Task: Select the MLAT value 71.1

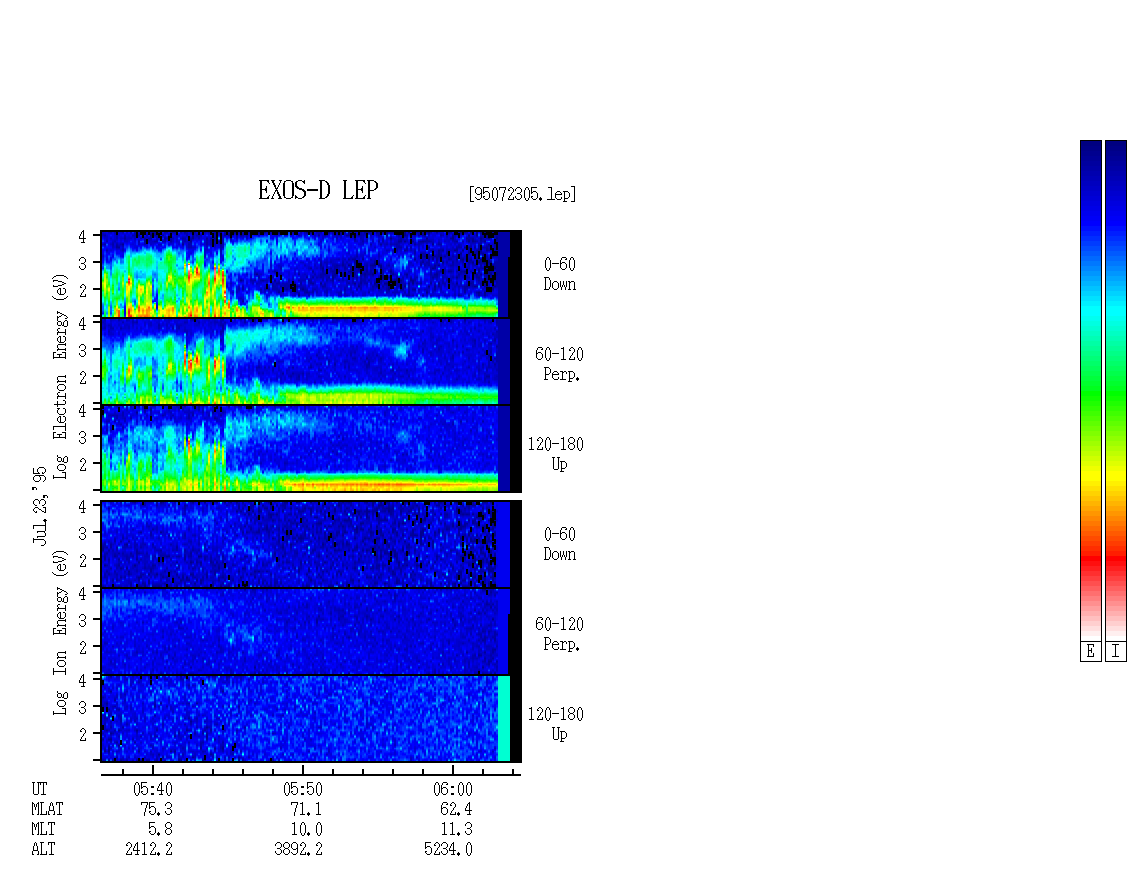Action: pos(307,809)
